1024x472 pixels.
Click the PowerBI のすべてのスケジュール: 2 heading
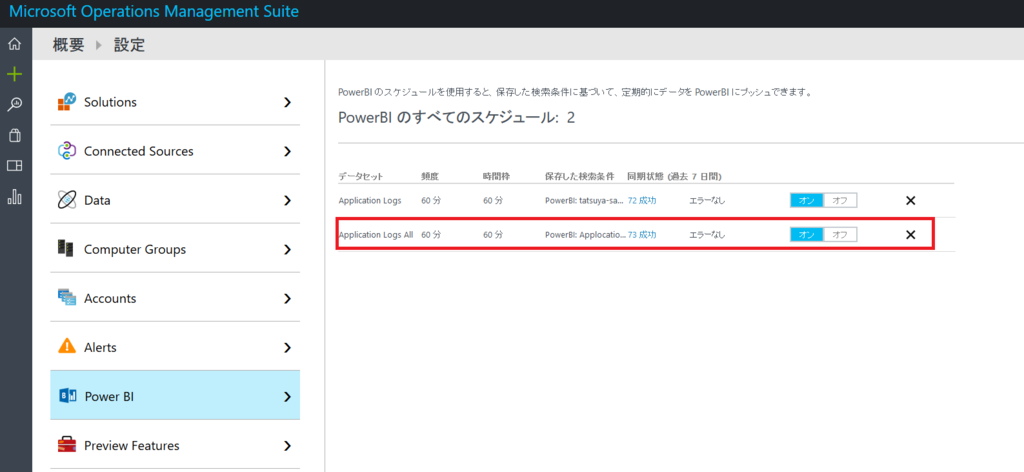coord(456,118)
